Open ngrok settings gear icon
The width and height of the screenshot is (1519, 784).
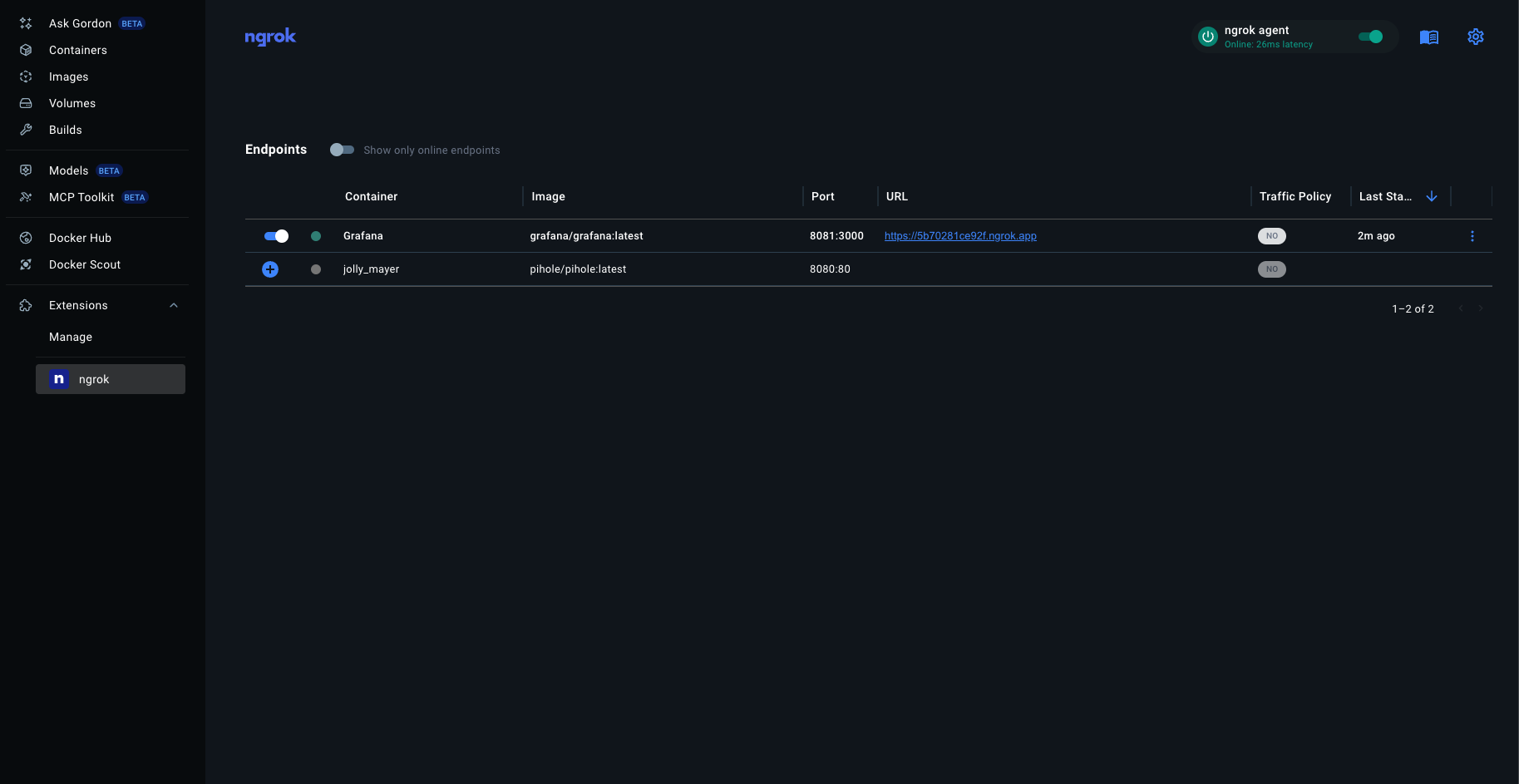click(x=1476, y=37)
